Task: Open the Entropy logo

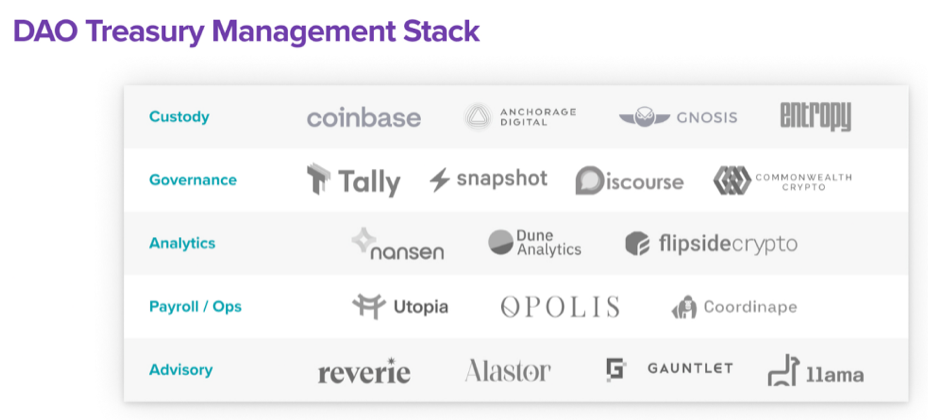Action: [816, 117]
